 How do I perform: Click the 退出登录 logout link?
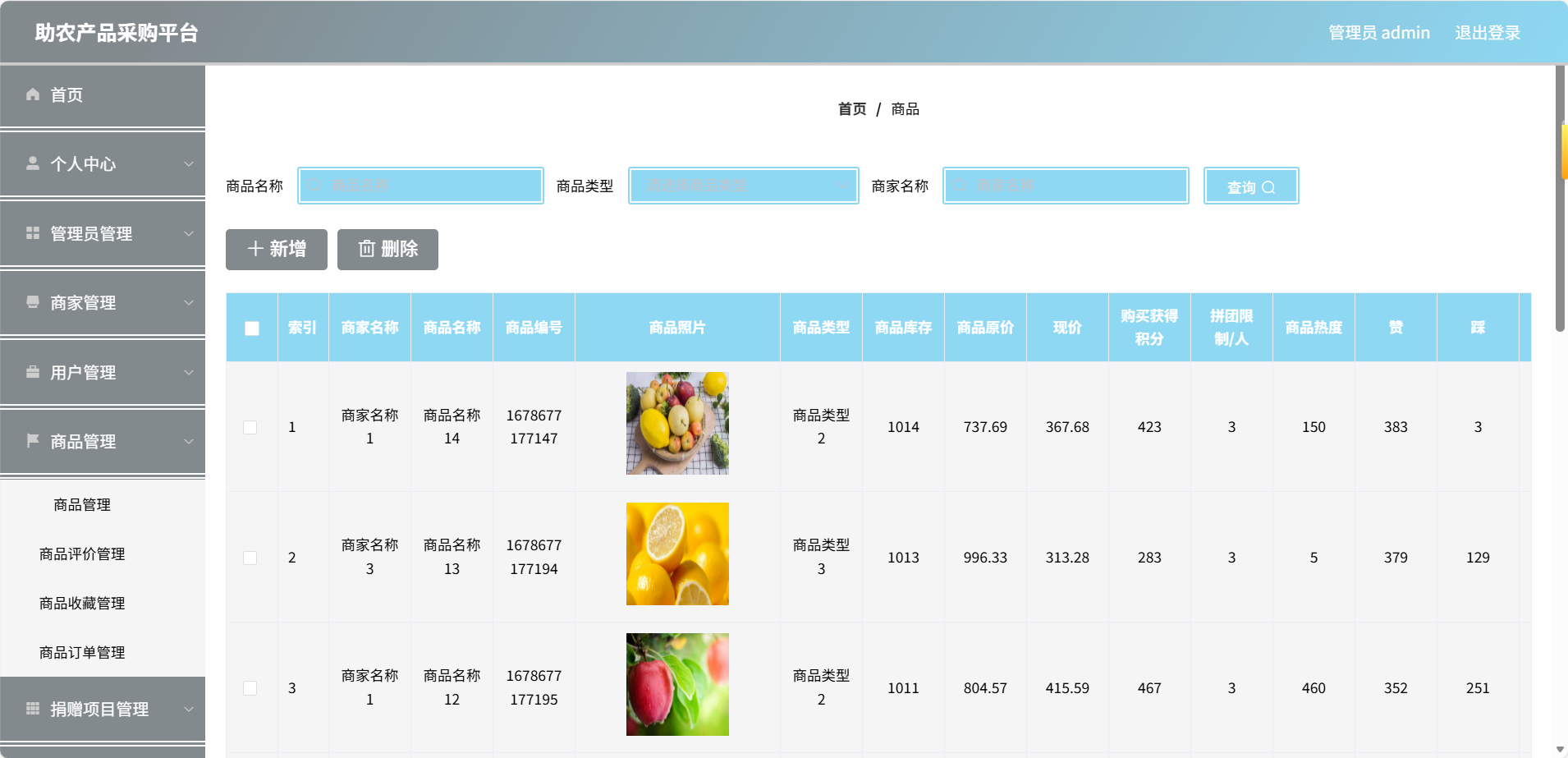tap(1488, 33)
